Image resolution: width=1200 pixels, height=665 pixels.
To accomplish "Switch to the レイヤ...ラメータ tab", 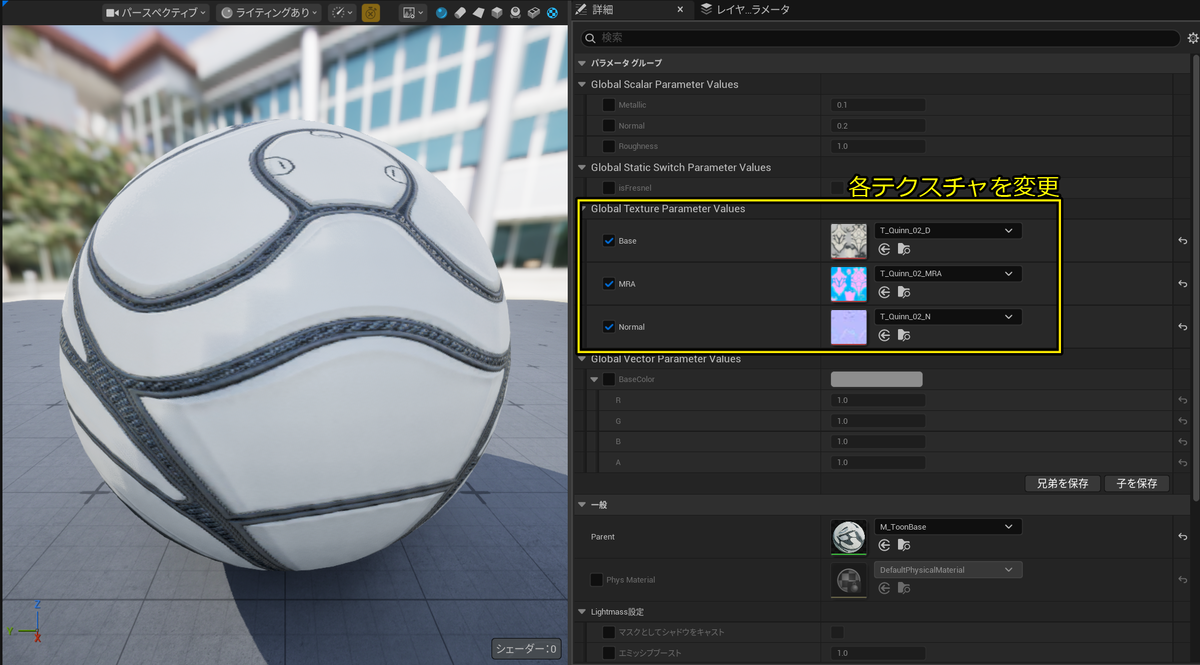I will tap(745, 10).
